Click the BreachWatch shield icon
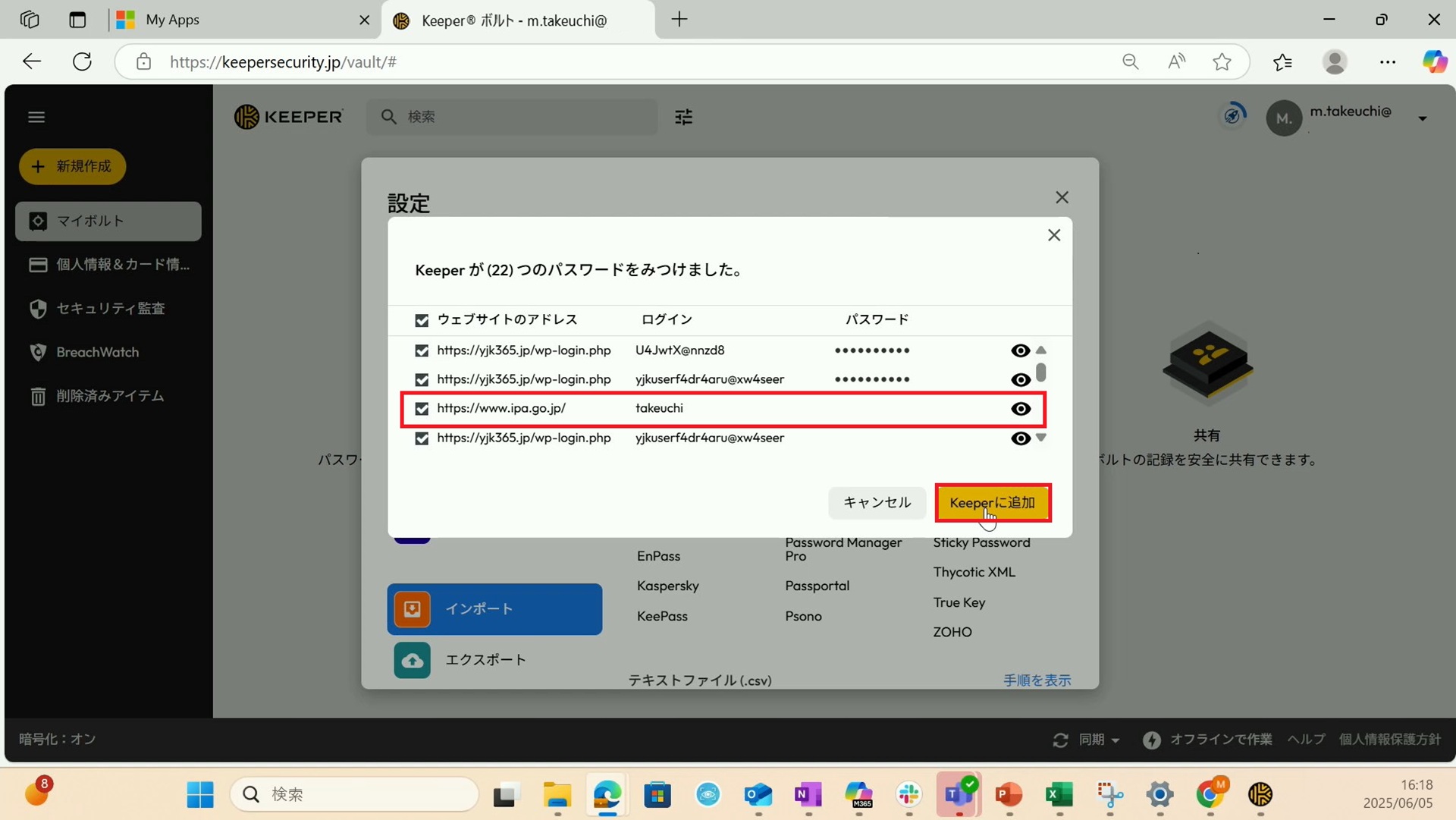 (x=38, y=352)
